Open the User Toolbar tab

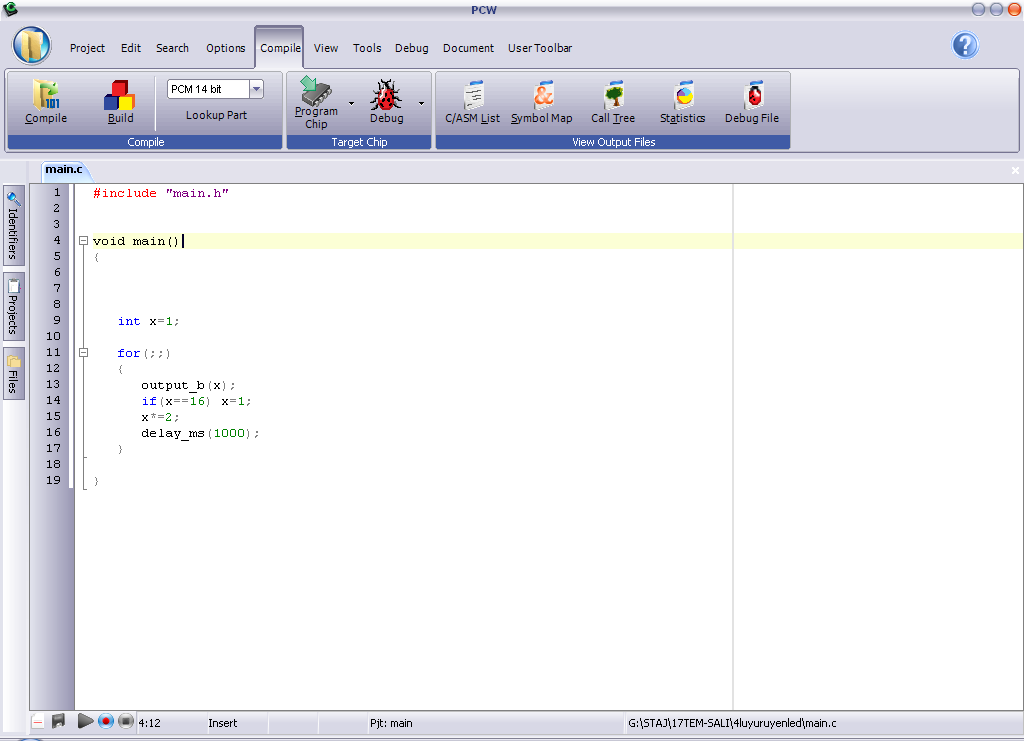point(540,48)
